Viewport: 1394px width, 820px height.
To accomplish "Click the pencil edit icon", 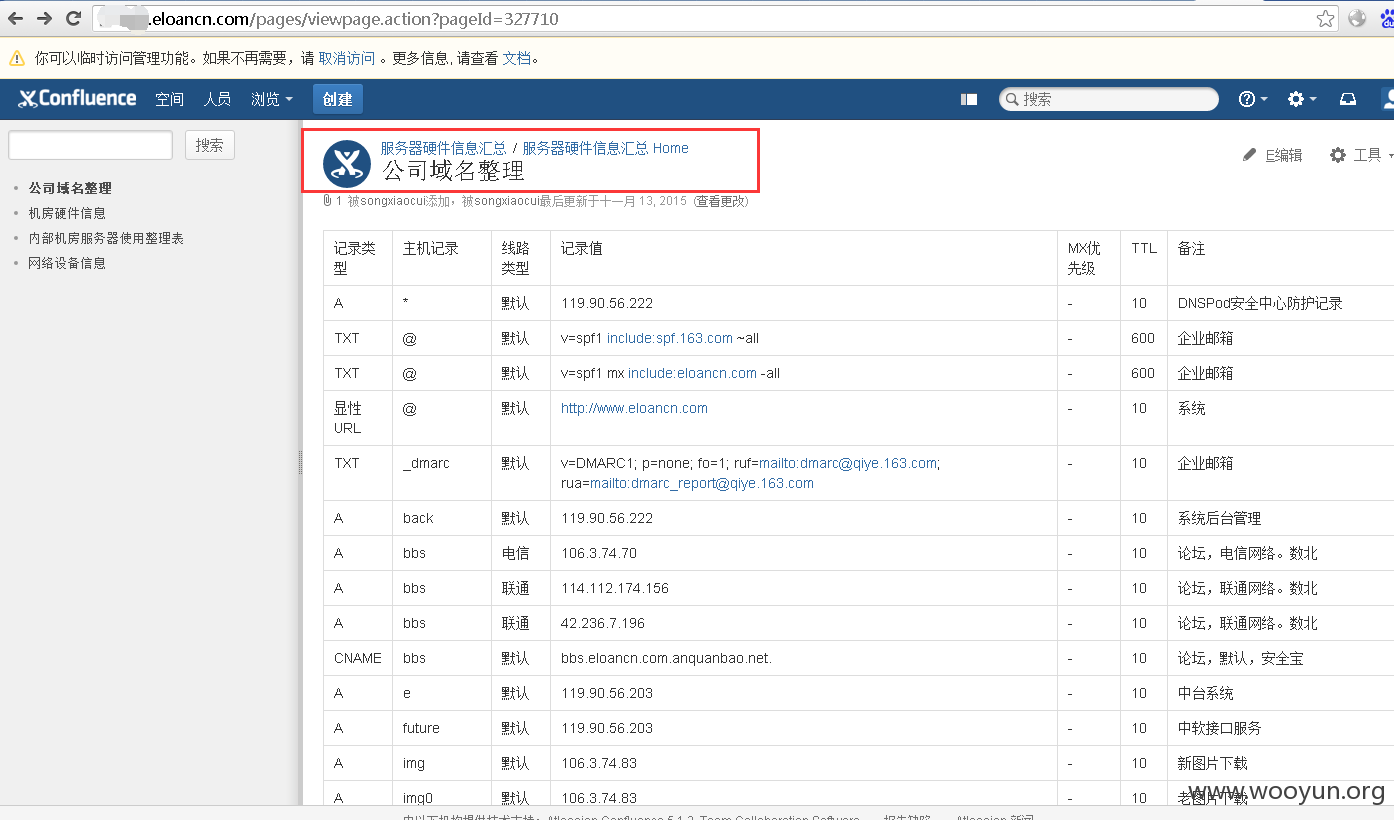I will (x=1249, y=155).
